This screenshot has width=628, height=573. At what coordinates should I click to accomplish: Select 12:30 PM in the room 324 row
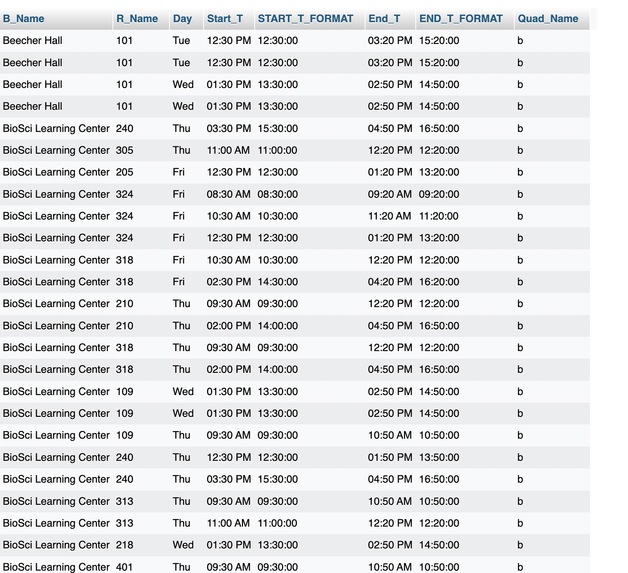tap(229, 238)
